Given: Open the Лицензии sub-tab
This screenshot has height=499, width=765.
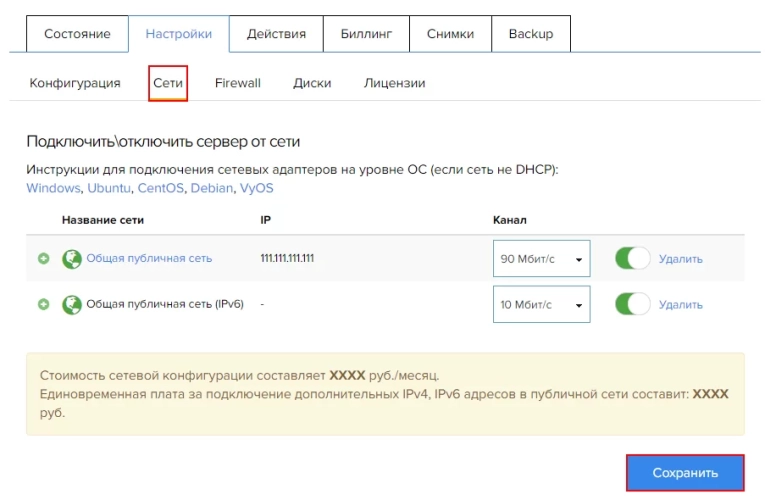Looking at the screenshot, I should (x=394, y=83).
